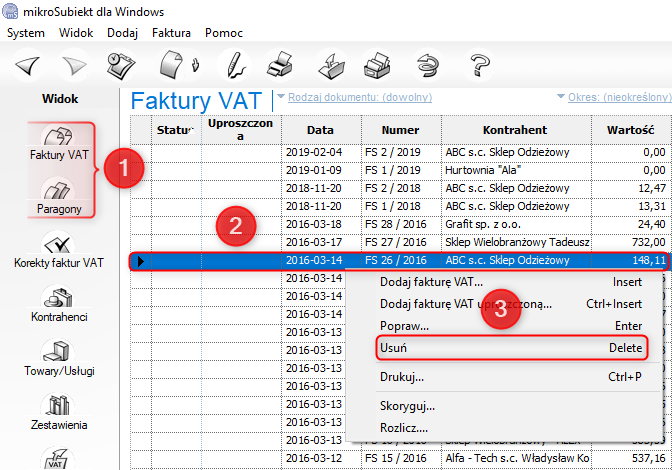Open the Widok menu
The width and height of the screenshot is (672, 470).
[x=76, y=33]
